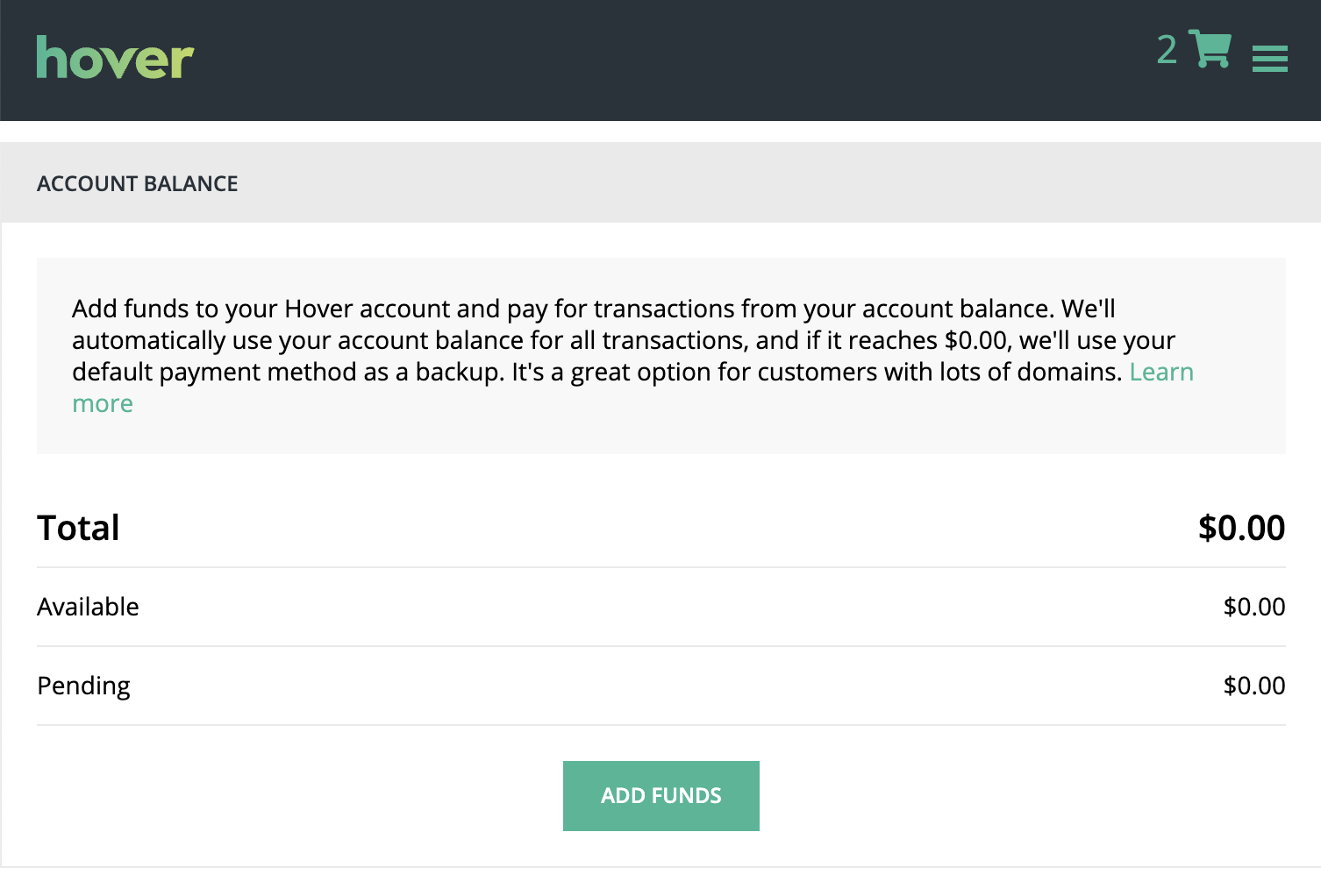Click the Available label
1321x896 pixels.
(x=88, y=607)
